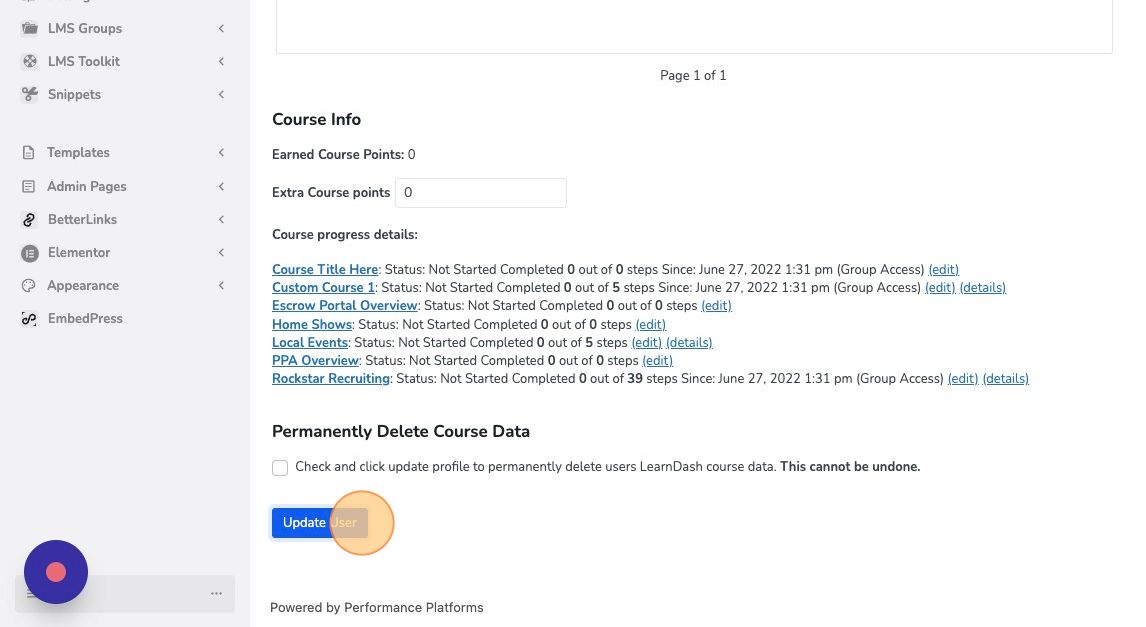Click the Snippets scissors icon
The width and height of the screenshot is (1146, 627).
29,94
